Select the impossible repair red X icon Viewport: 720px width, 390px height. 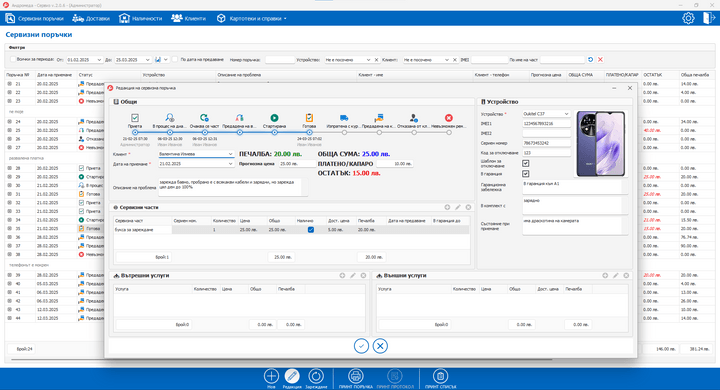(x=449, y=118)
